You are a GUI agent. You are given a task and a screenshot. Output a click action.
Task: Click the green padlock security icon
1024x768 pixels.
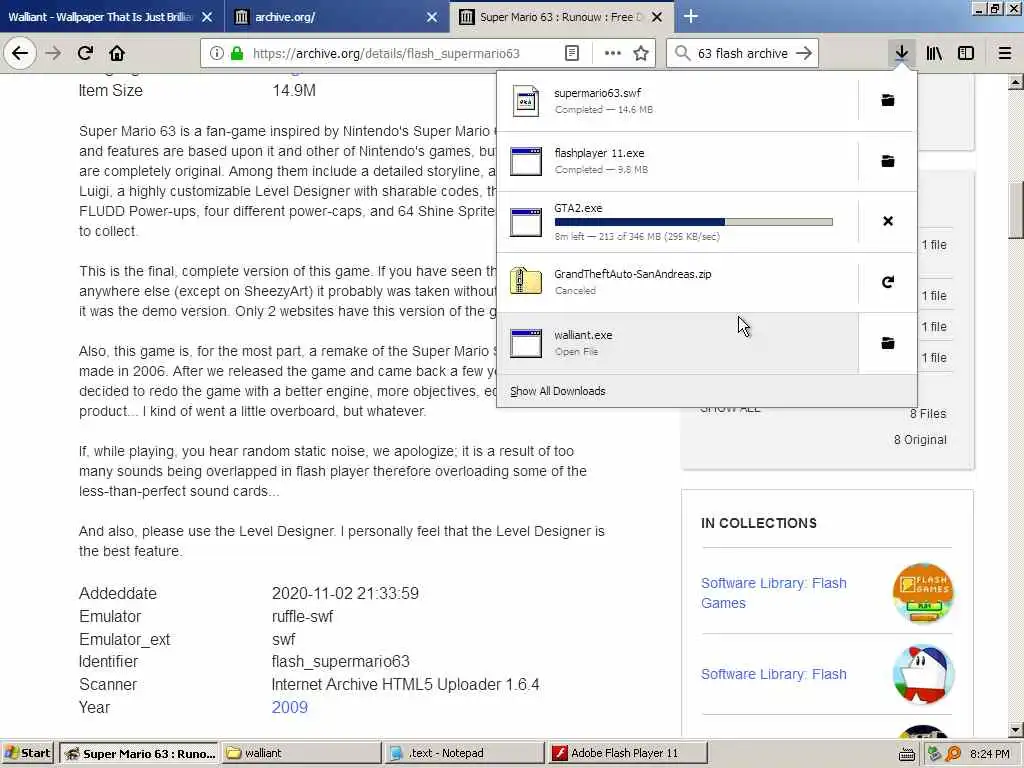pyautogui.click(x=237, y=53)
